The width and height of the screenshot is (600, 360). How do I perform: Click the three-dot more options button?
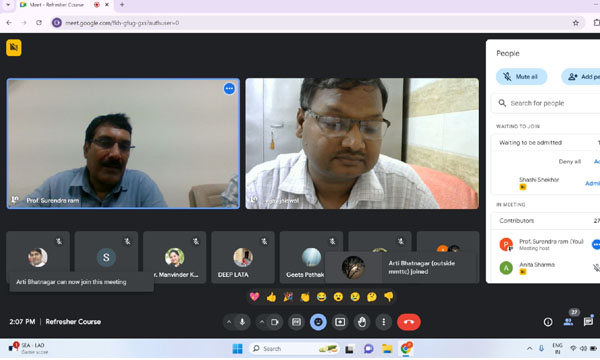tap(383, 322)
